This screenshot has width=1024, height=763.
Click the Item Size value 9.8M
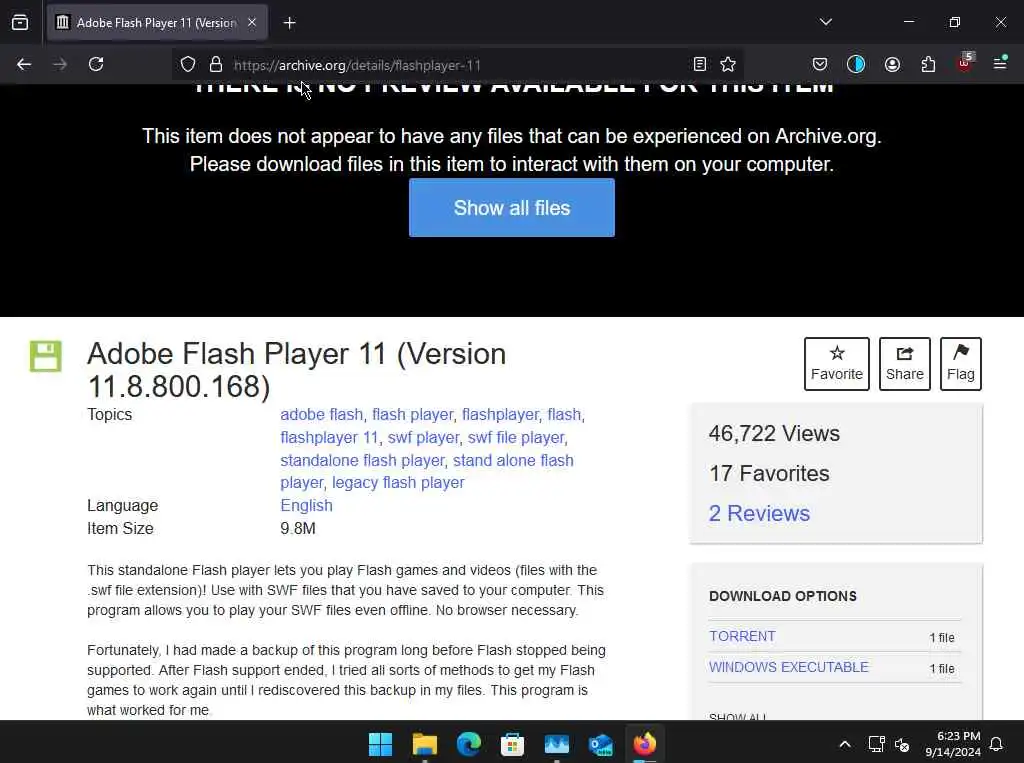point(298,528)
